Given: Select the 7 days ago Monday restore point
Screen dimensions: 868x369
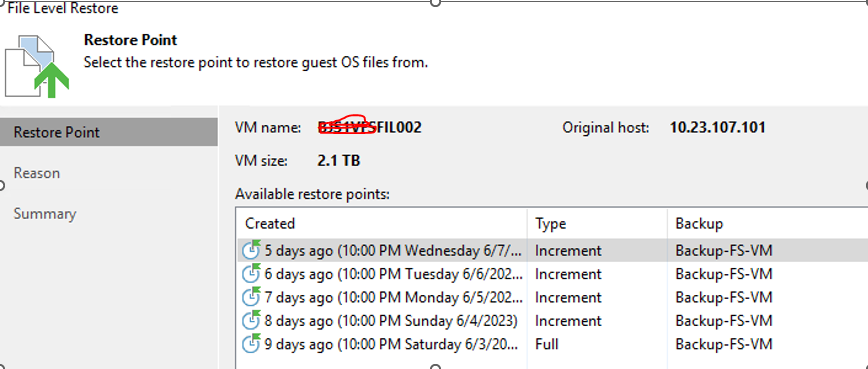Looking at the screenshot, I should [552, 297].
